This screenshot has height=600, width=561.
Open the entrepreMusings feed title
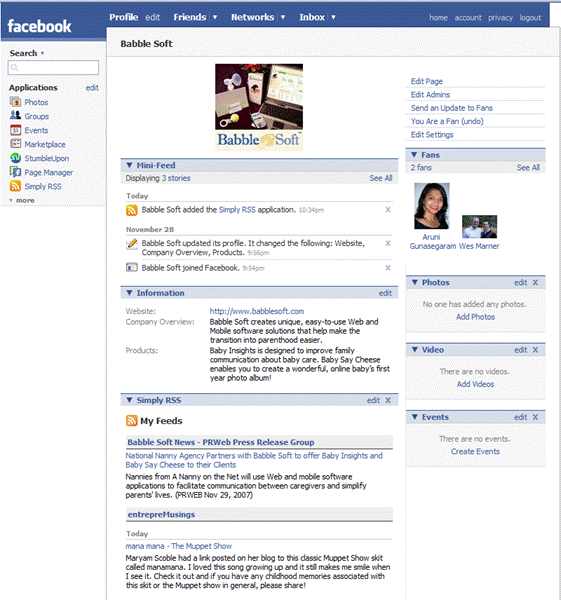click(161, 514)
